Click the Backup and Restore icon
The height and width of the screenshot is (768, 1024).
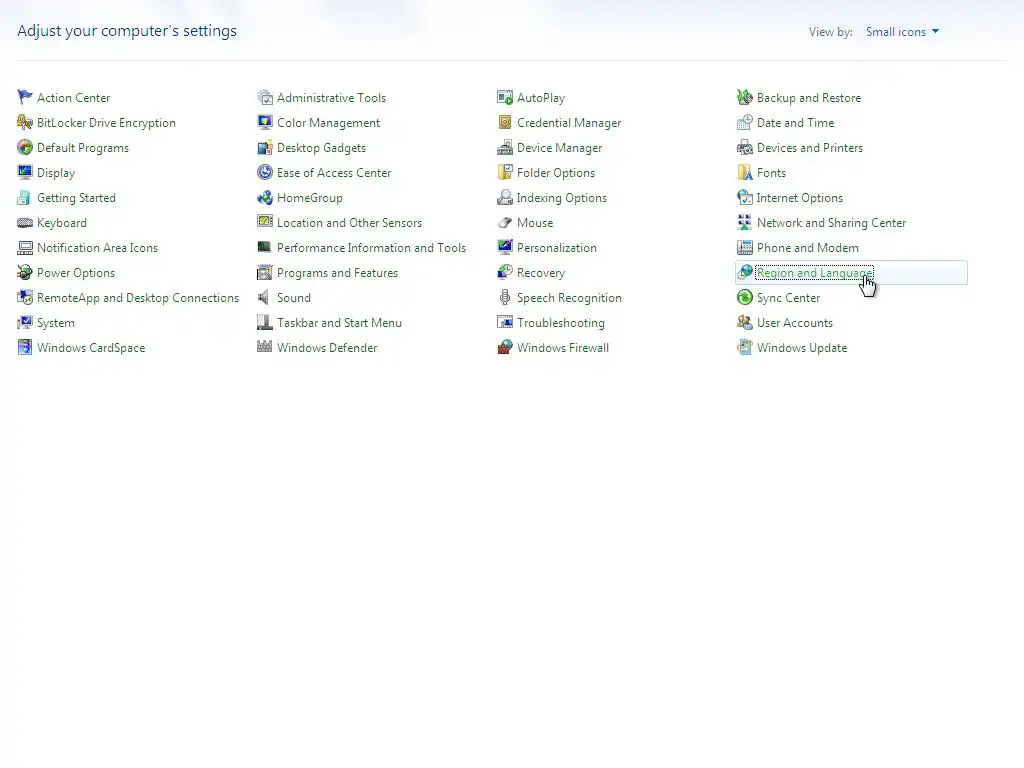click(744, 97)
